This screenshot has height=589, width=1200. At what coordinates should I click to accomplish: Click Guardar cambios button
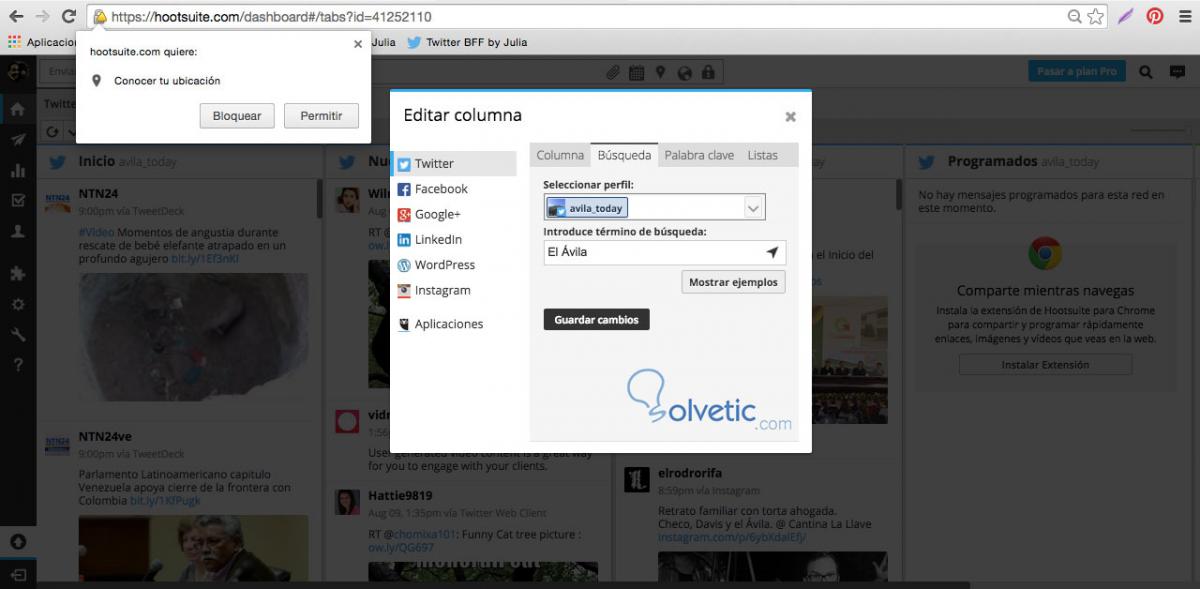coord(596,320)
